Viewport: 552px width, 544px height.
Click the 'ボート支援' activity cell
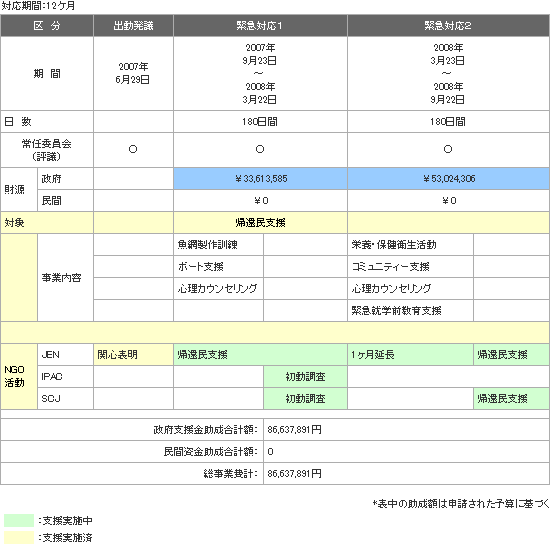point(218,267)
